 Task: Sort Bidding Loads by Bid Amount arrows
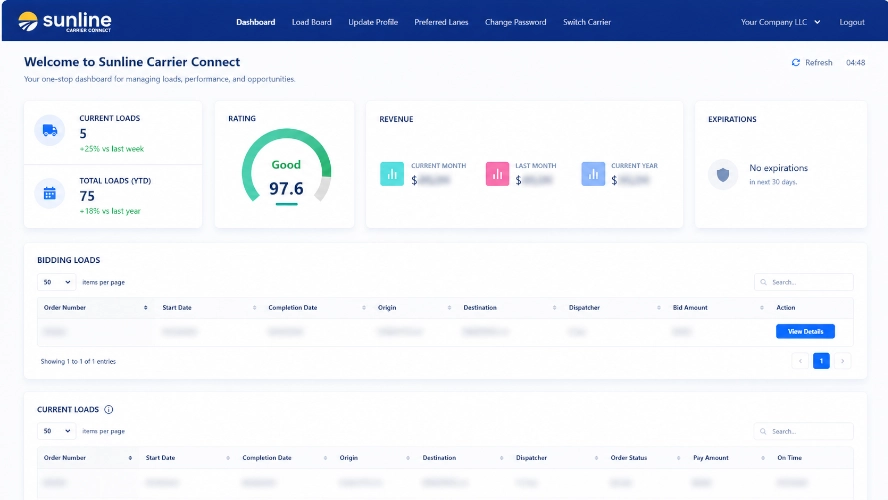[x=762, y=307]
